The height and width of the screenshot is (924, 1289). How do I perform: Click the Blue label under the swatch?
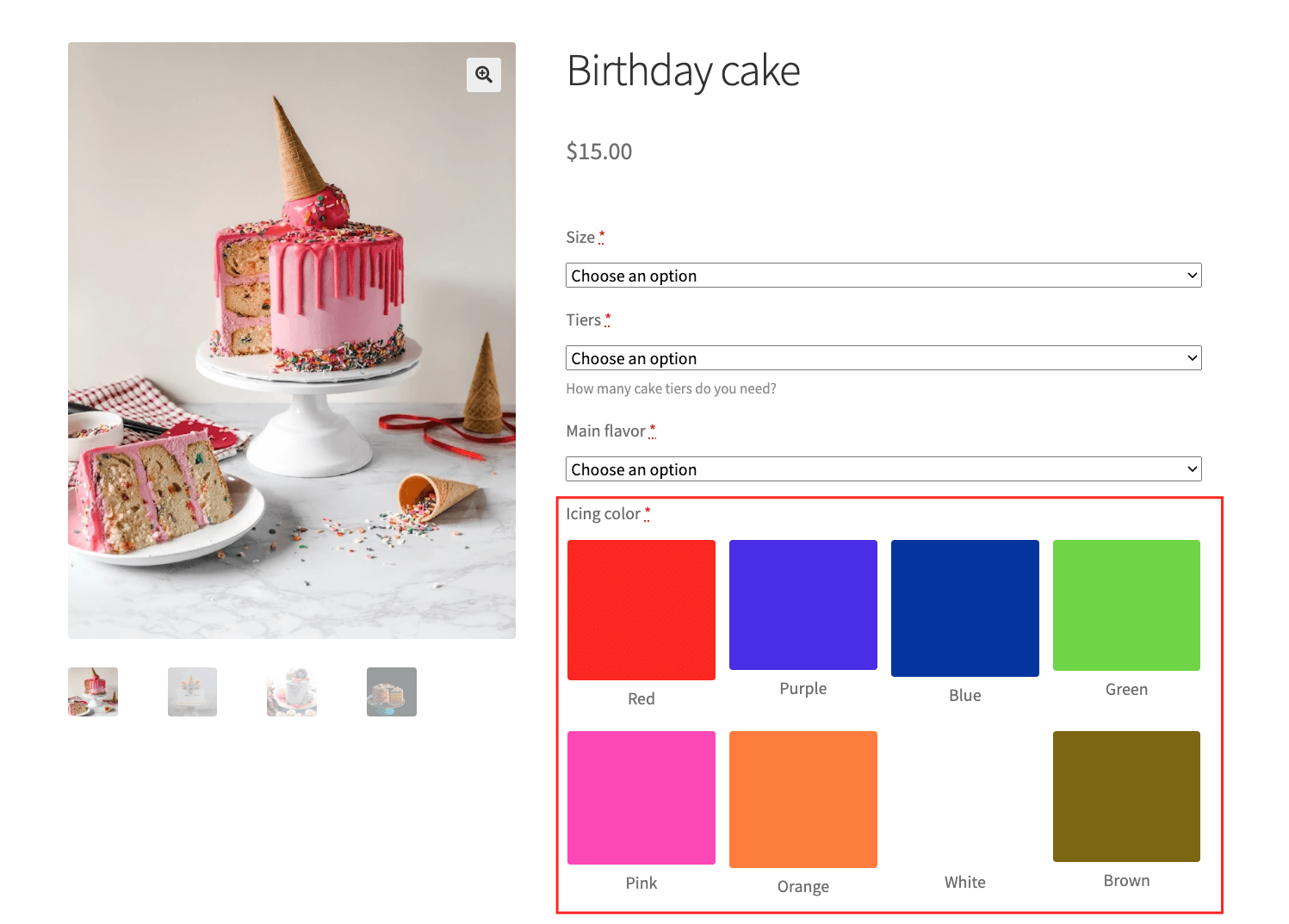tap(965, 695)
